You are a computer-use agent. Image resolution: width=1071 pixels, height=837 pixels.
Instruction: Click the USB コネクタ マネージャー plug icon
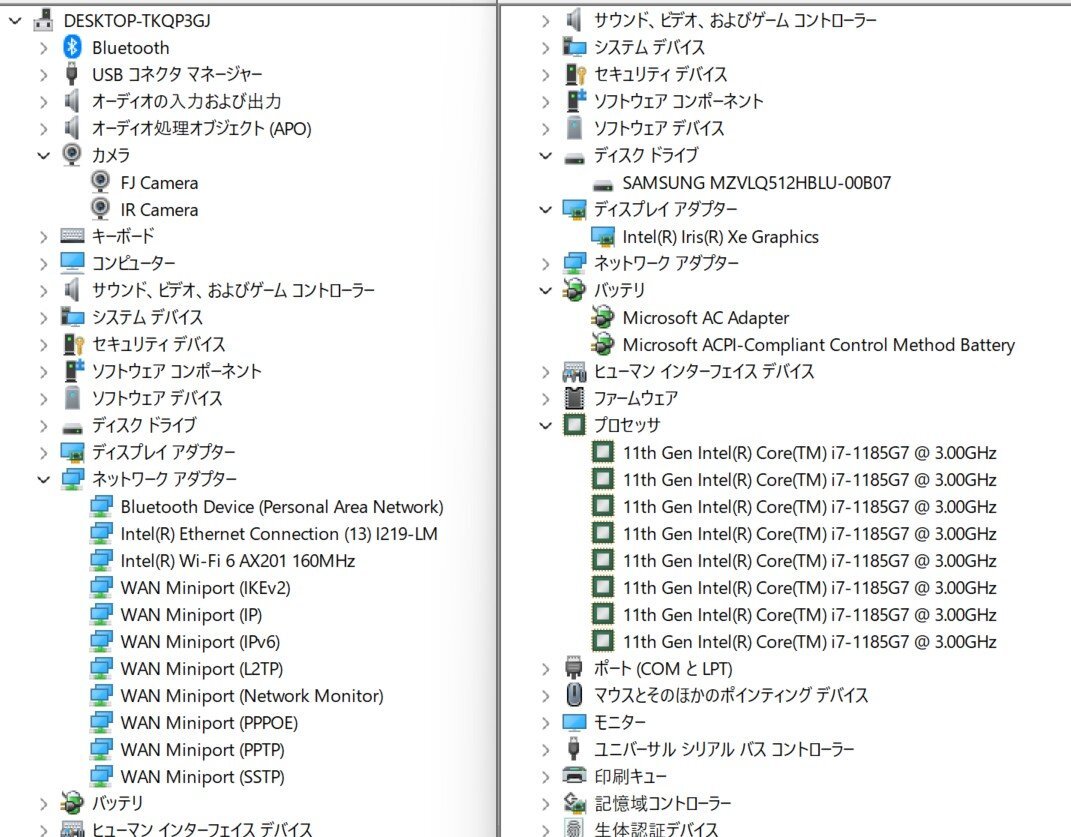(72, 74)
